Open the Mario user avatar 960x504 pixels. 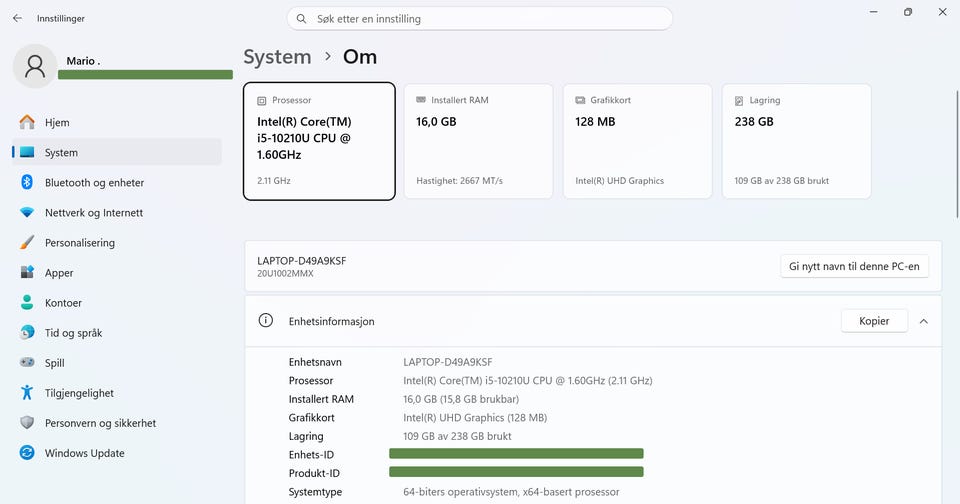coord(35,66)
